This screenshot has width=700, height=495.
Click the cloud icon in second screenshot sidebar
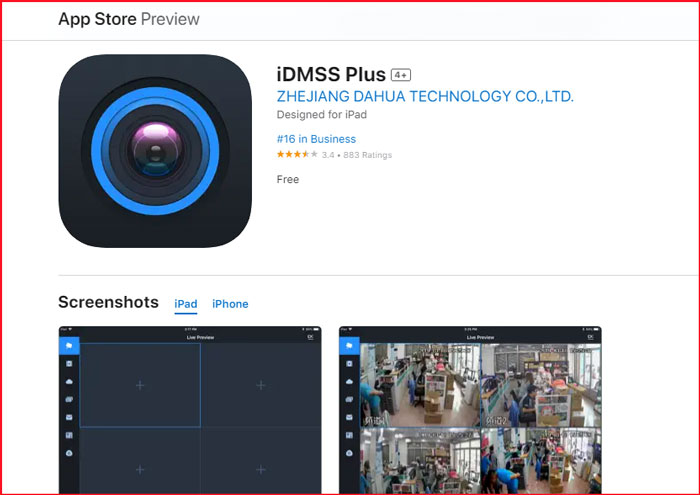[350, 382]
